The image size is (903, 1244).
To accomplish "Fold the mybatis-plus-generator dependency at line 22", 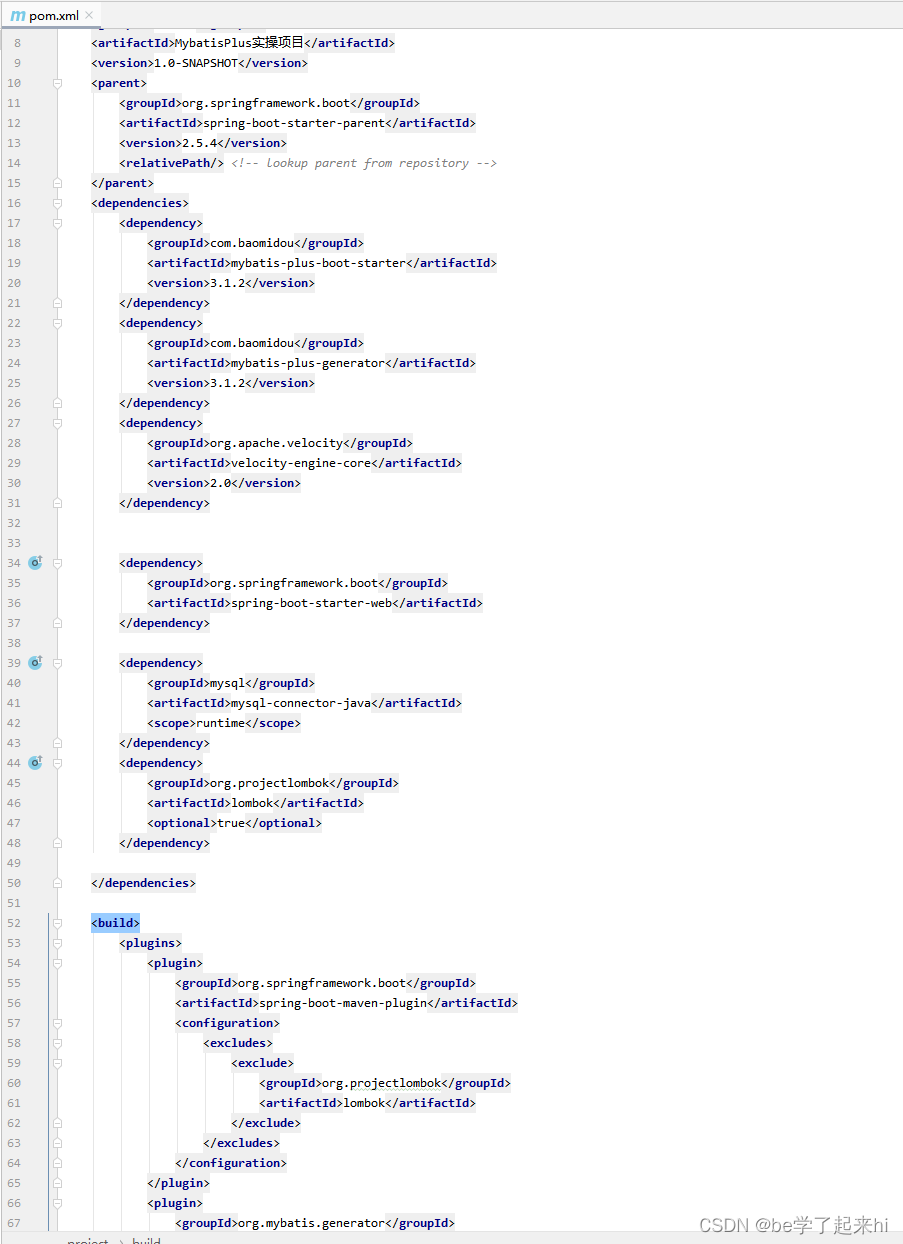I will point(58,323).
